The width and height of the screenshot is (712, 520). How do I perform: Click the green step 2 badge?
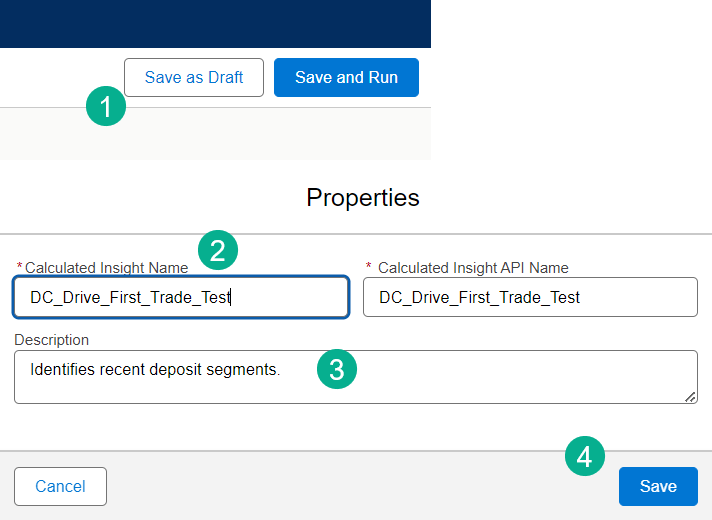click(x=218, y=250)
